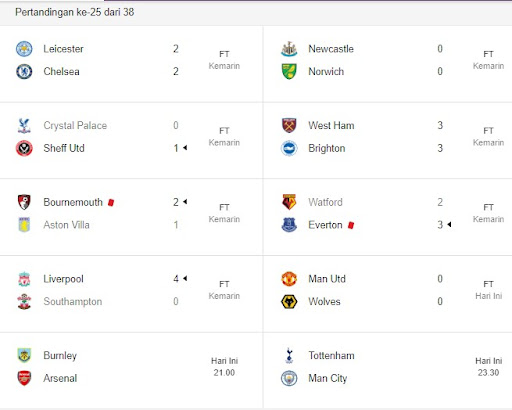Select the Watford club badge
Screen dimensions: 512x410
point(289,202)
